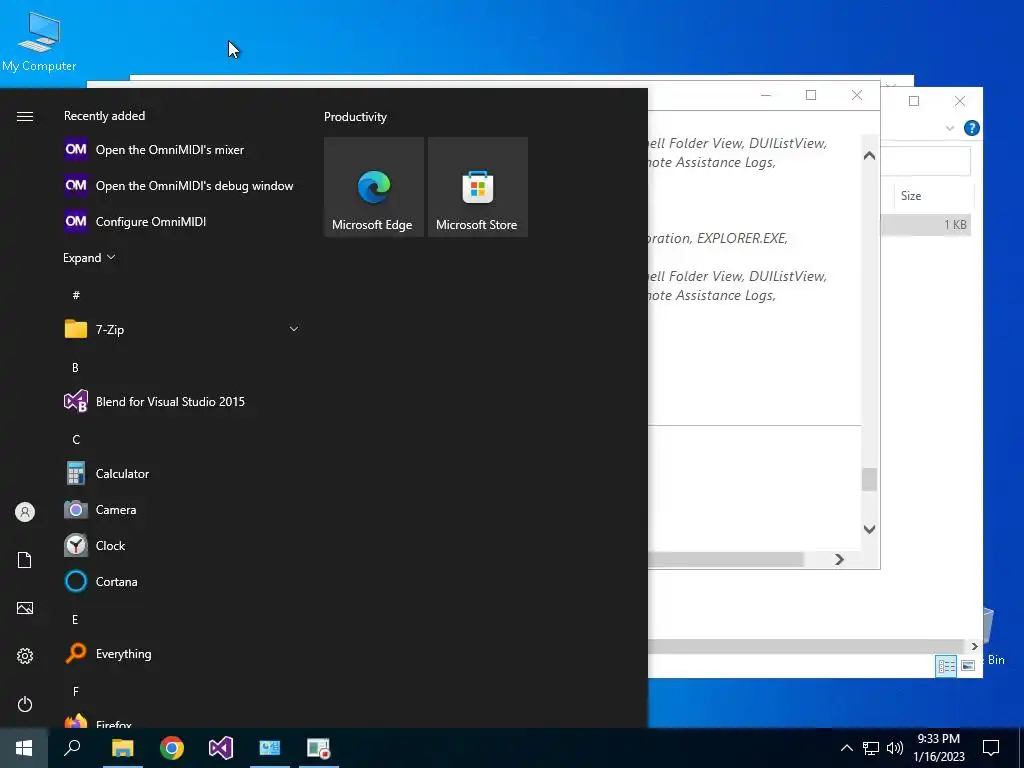Open File Explorer from the taskbar
Screen dimensions: 1024x768
pos(122,748)
